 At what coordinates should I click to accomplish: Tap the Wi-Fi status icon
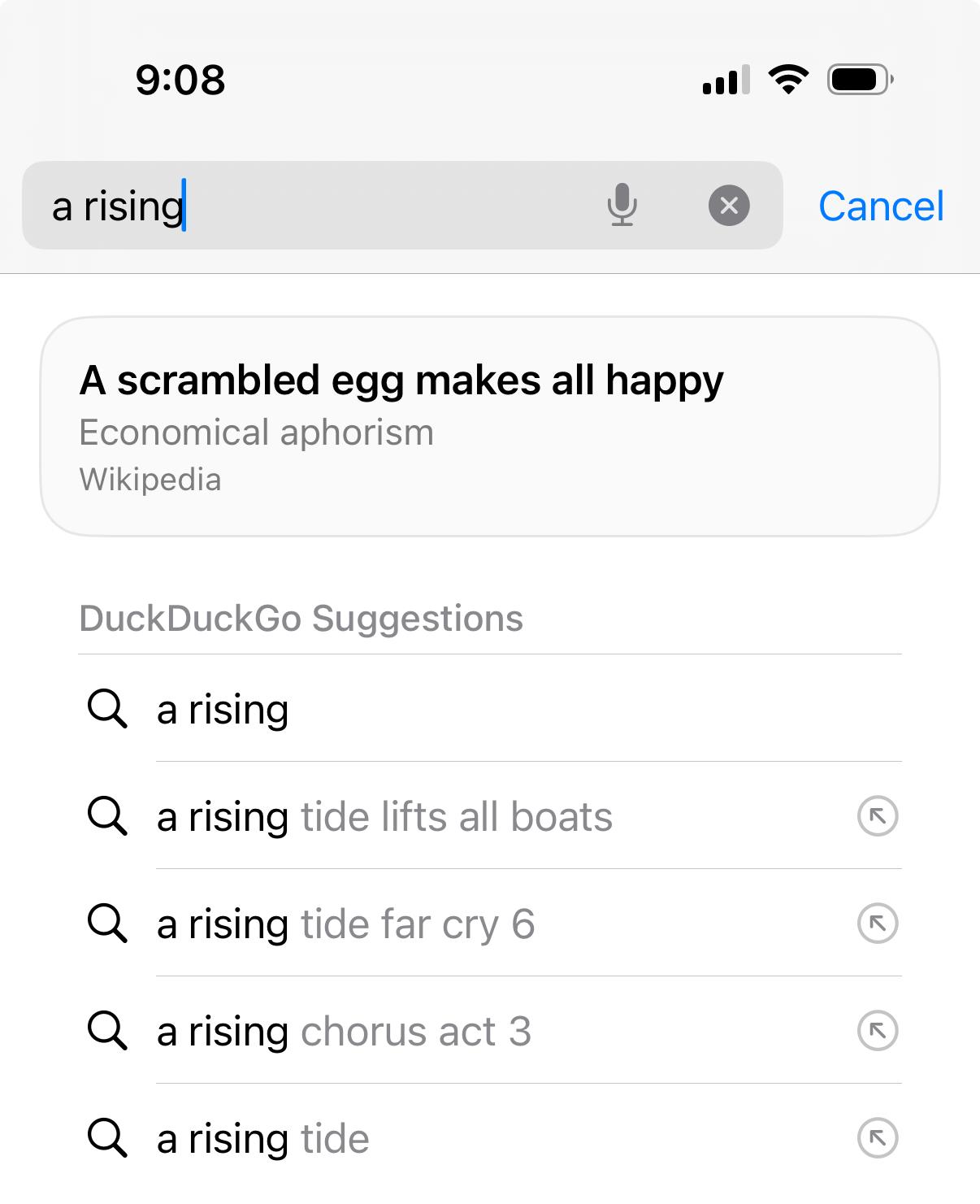point(787,79)
